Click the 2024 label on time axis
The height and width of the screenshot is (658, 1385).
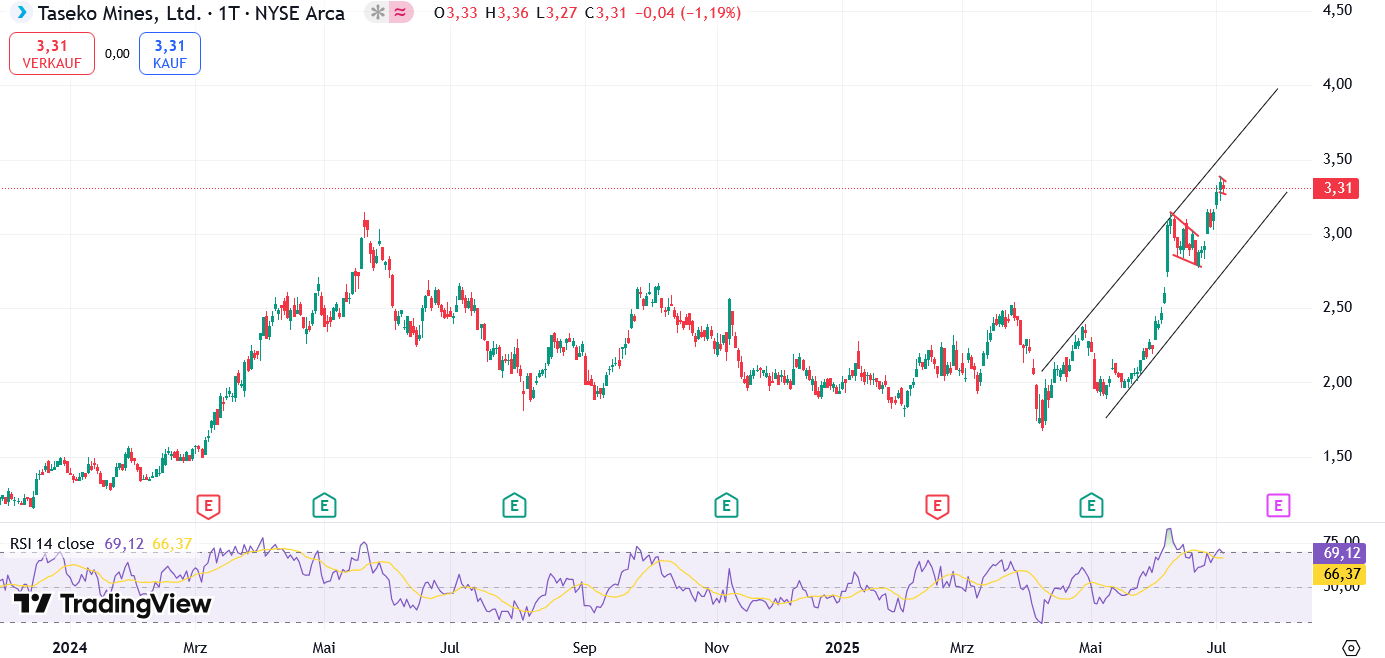[x=70, y=647]
